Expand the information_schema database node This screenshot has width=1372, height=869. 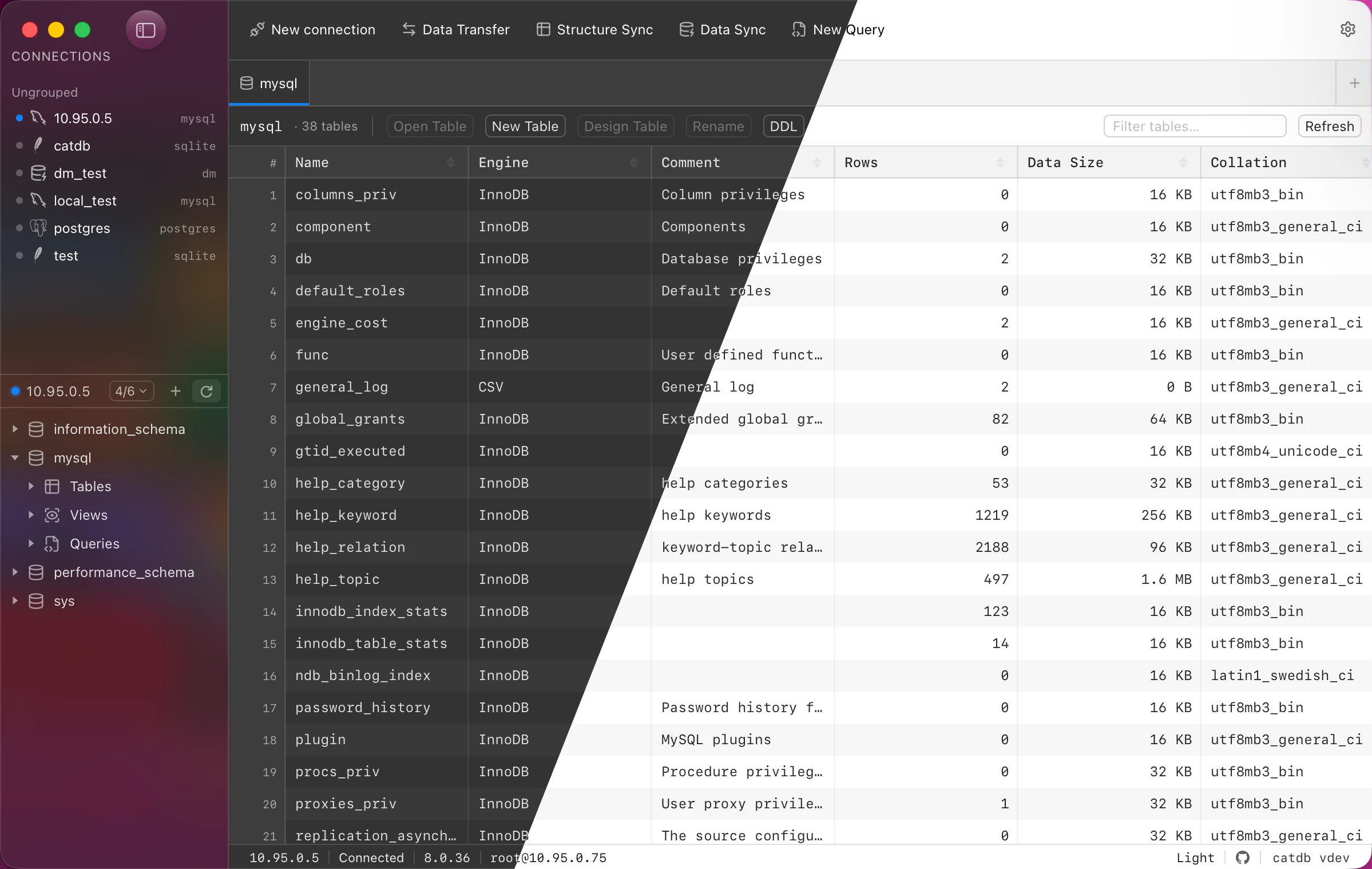click(x=15, y=429)
